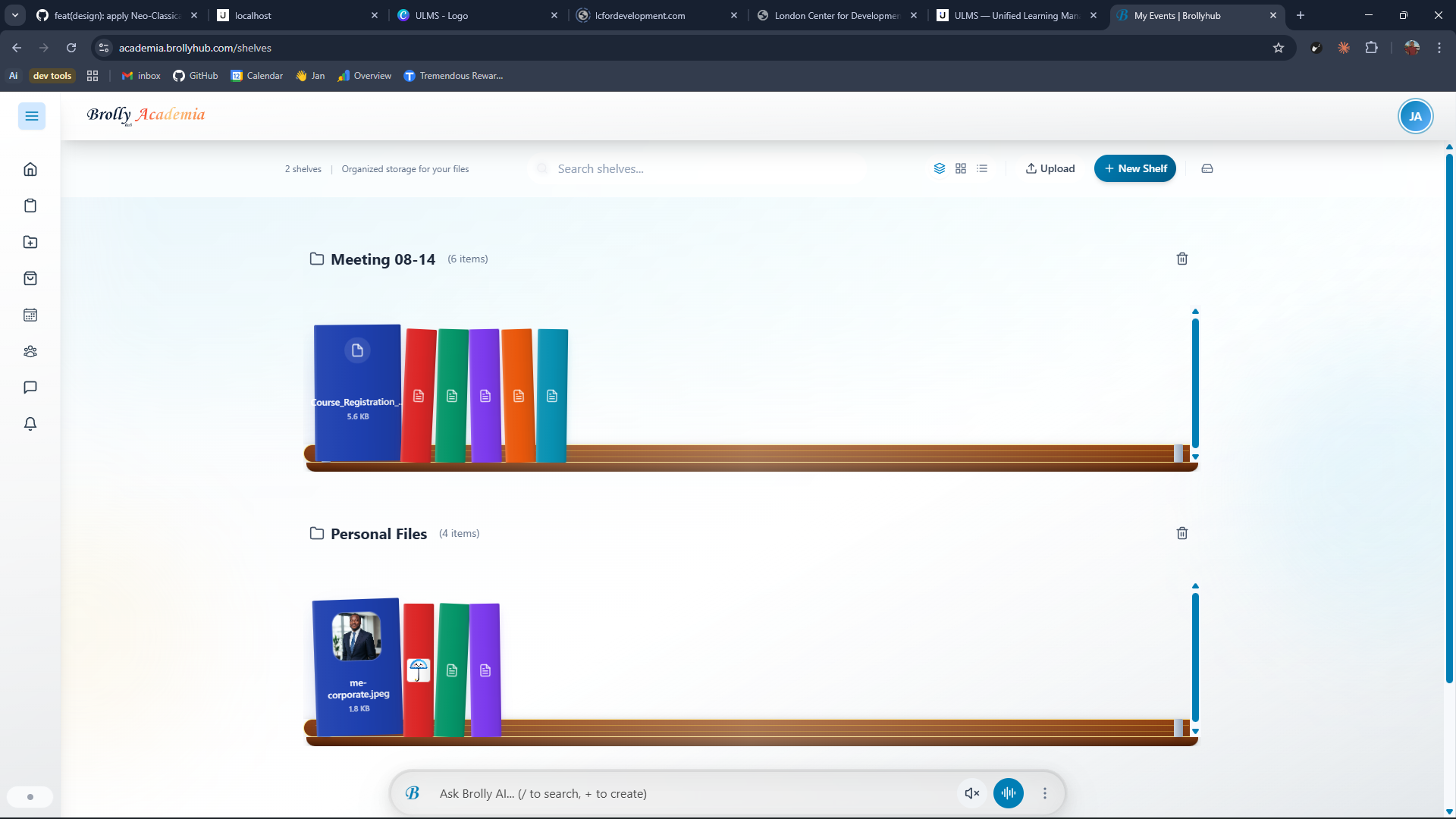Screen dimensions: 1456x819
Task: Open the teal book in Meeting 08-14
Action: pos(552,395)
